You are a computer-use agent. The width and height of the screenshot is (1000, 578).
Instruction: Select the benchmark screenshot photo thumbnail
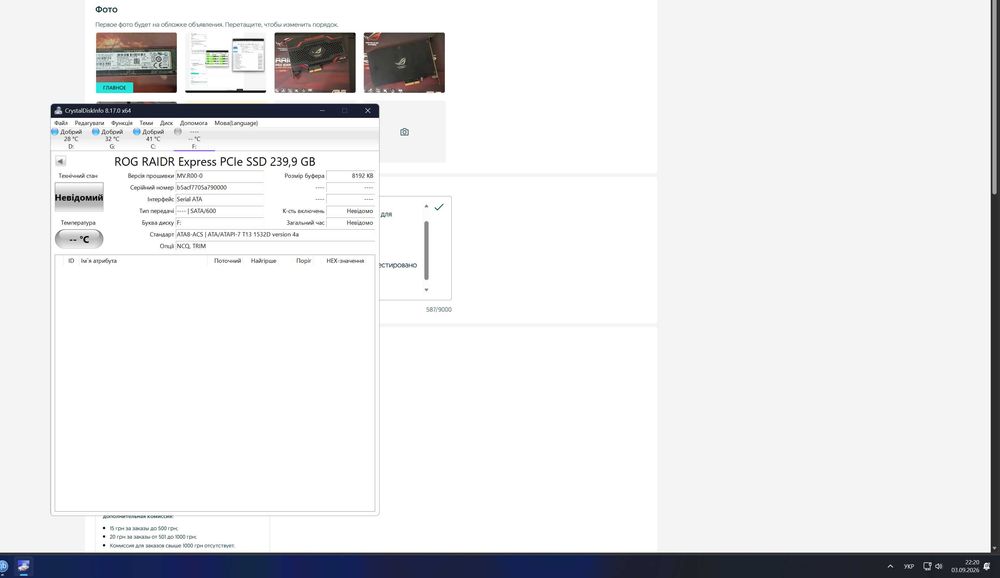226,63
